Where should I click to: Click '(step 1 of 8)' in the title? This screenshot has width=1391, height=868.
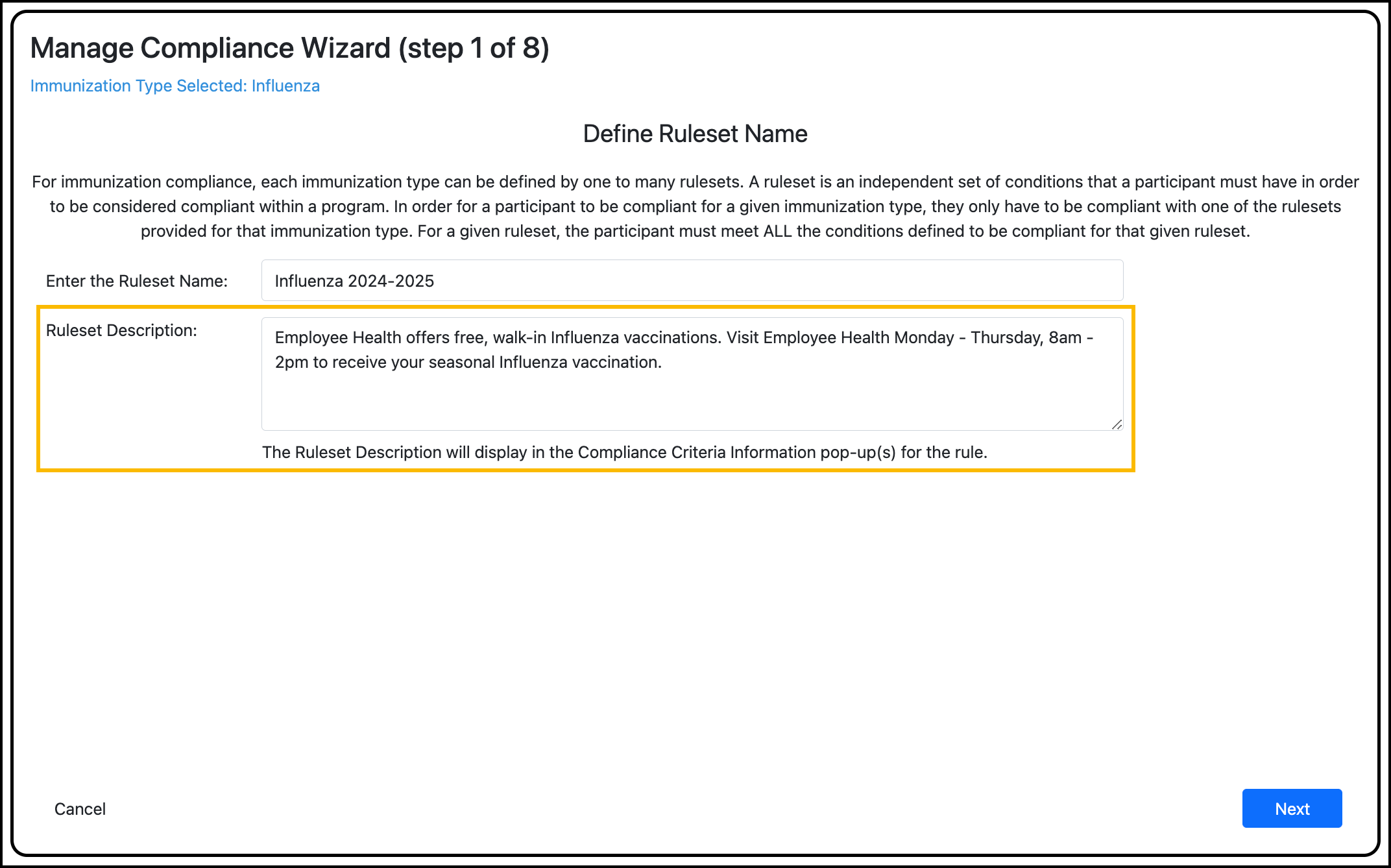click(x=474, y=48)
